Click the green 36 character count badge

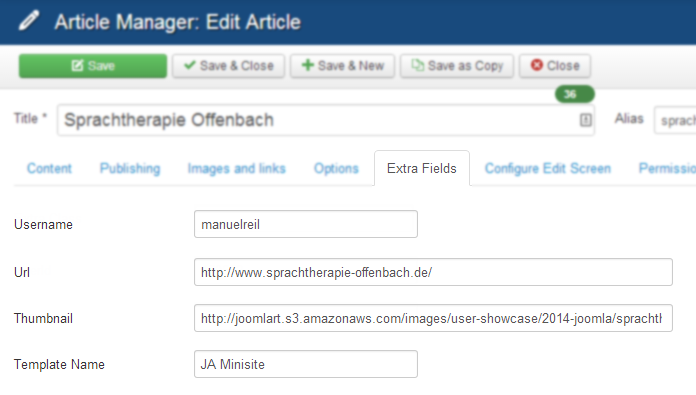coord(574,94)
